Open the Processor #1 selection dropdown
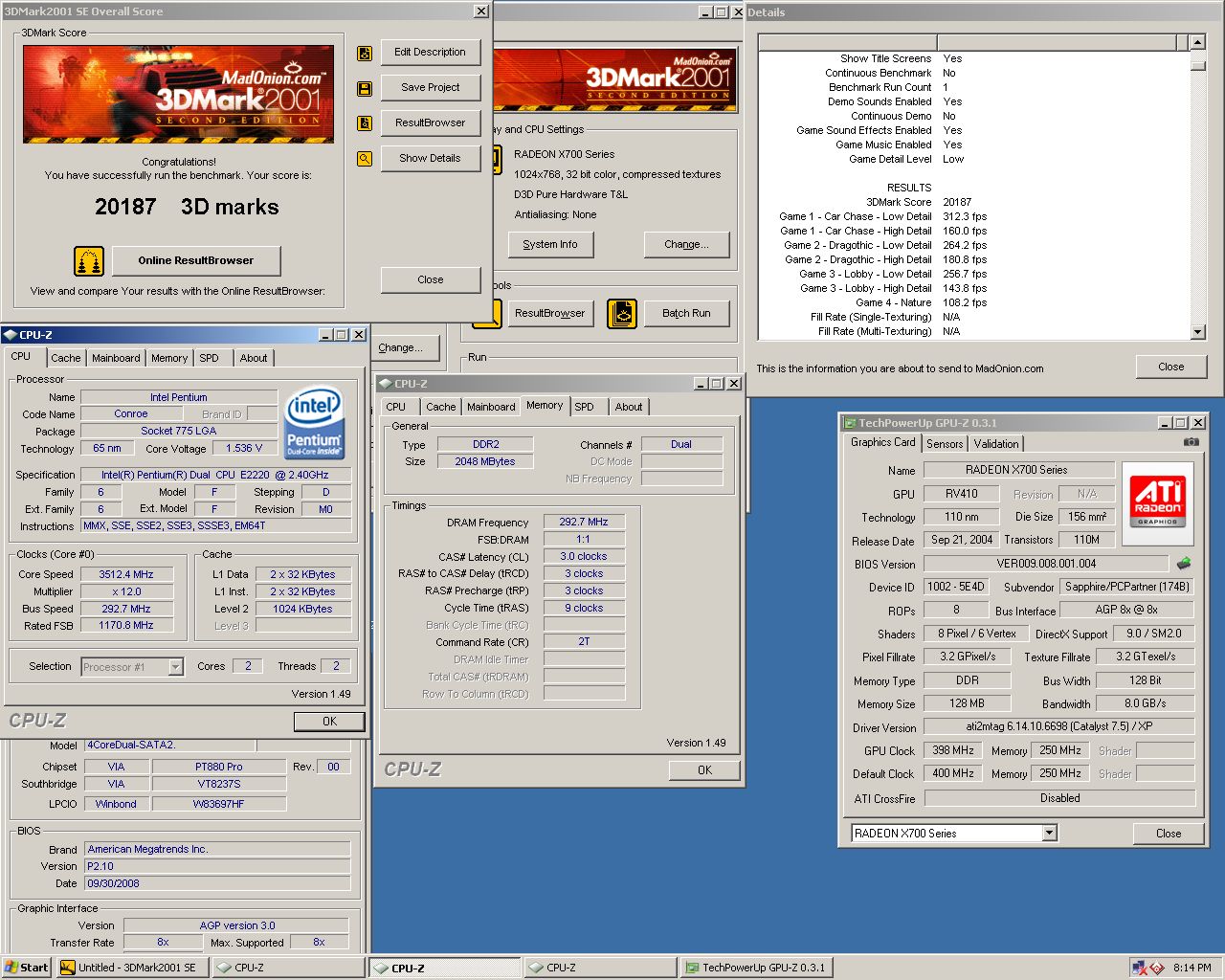 [175, 667]
